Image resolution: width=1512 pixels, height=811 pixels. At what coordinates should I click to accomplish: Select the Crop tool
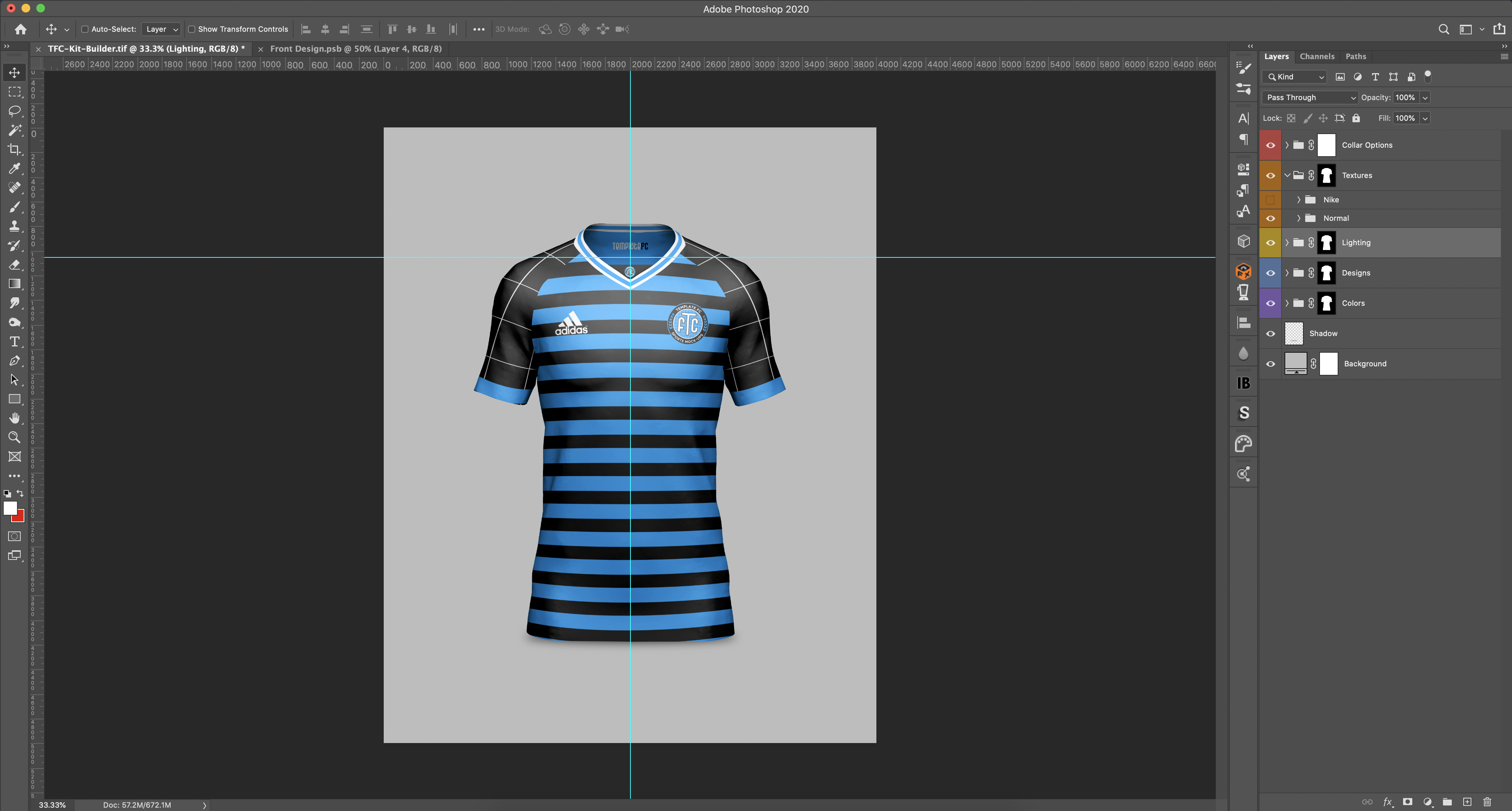click(x=14, y=149)
